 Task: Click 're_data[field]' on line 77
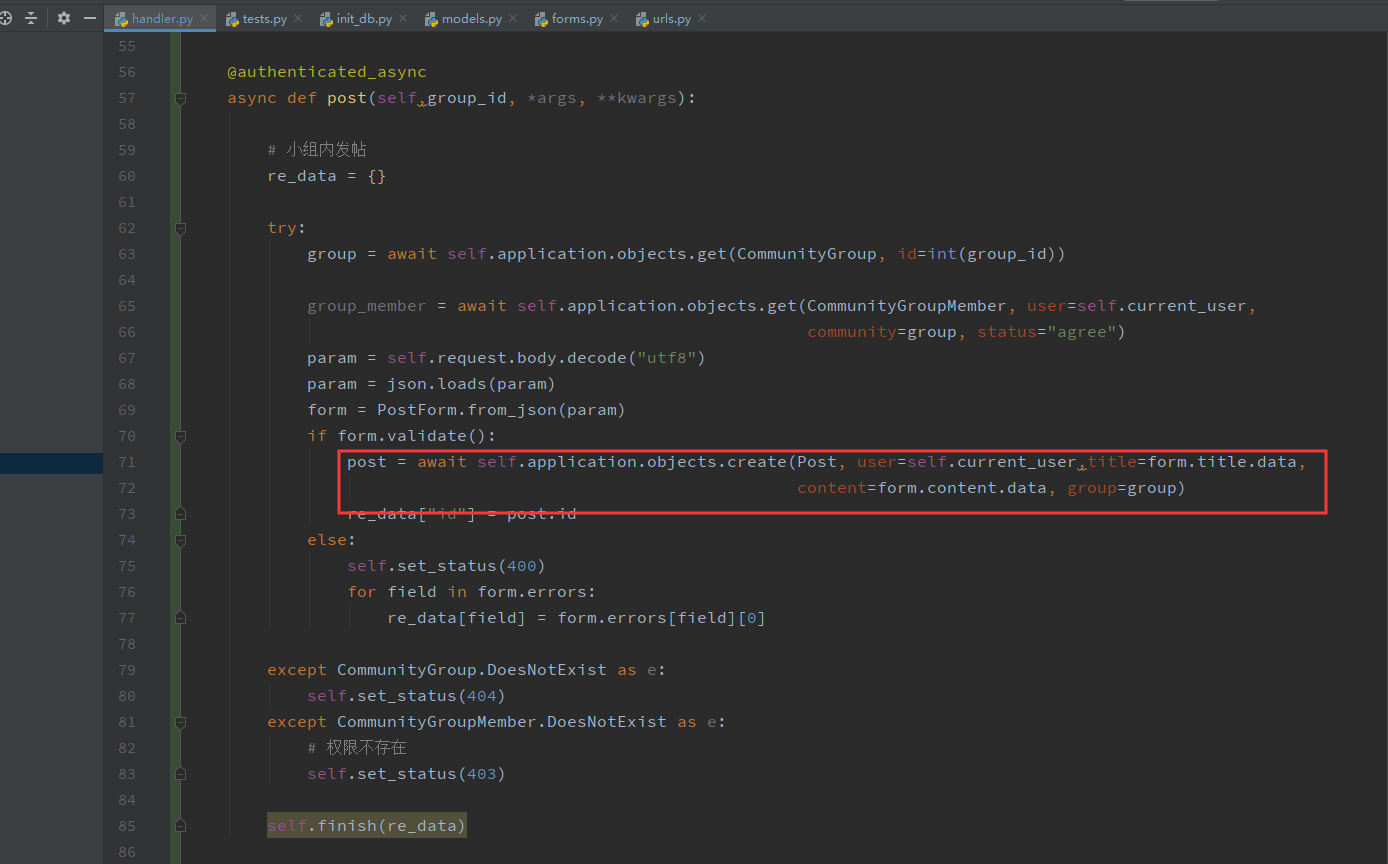click(457, 618)
